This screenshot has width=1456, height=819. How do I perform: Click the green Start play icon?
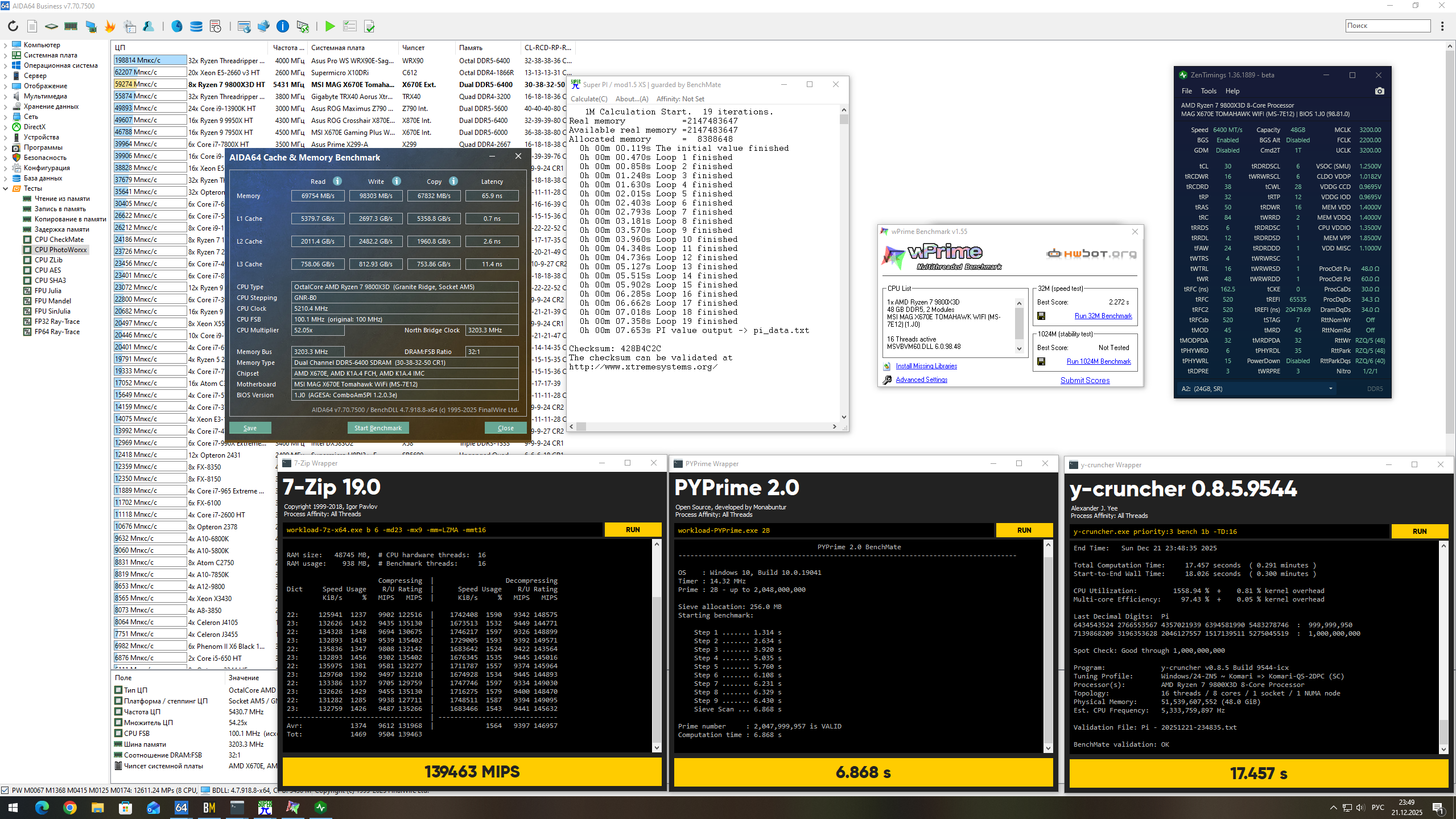pyautogui.click(x=329, y=26)
